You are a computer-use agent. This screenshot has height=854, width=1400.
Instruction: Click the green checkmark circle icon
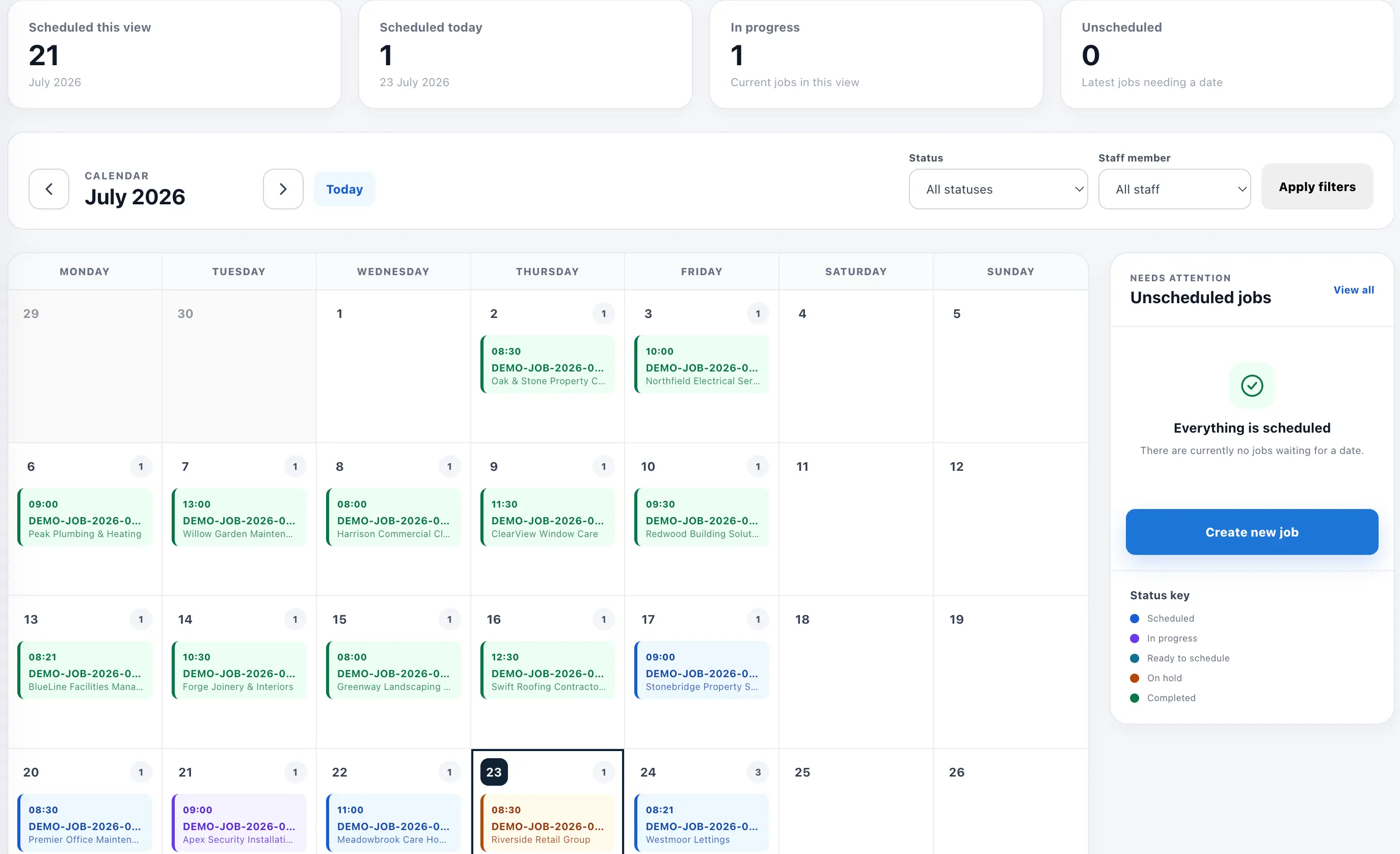pos(1252,386)
